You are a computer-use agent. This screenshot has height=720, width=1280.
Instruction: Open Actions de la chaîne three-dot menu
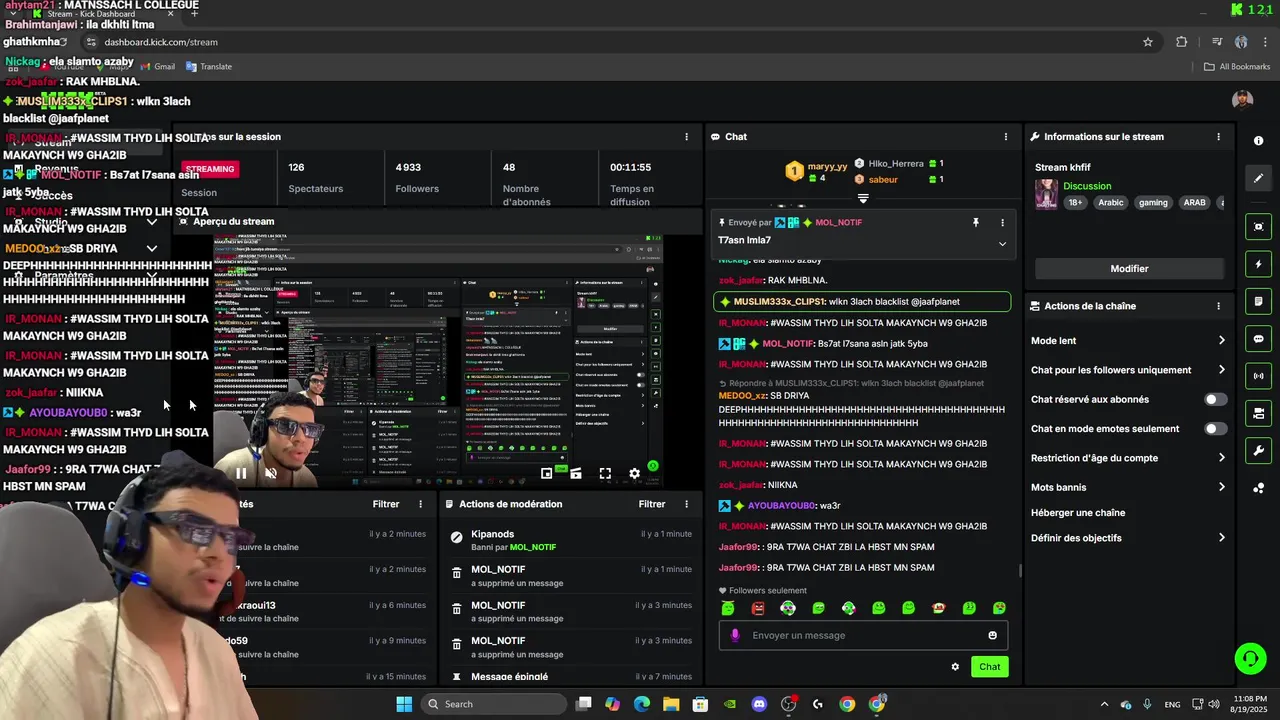click(x=1218, y=306)
